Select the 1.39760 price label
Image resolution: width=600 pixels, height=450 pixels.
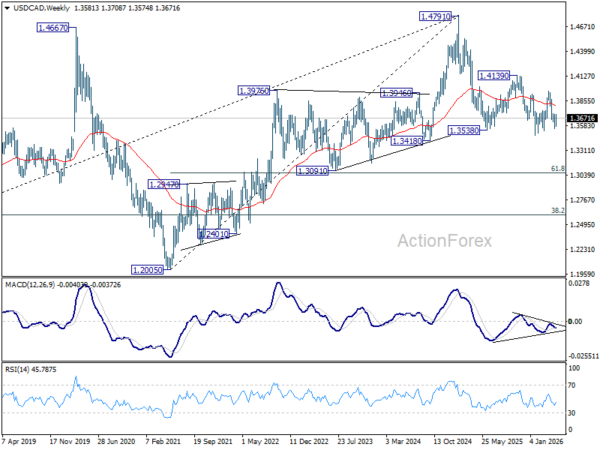pyautogui.click(x=254, y=91)
